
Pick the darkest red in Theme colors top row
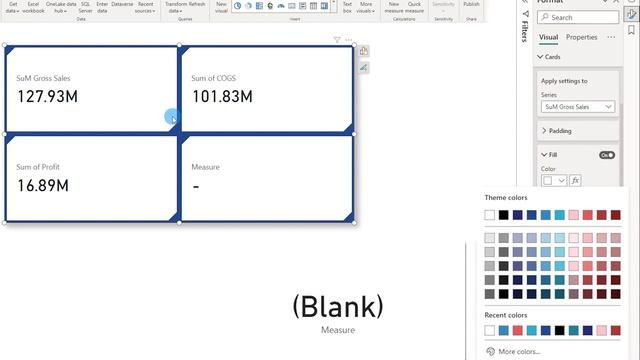pos(616,215)
